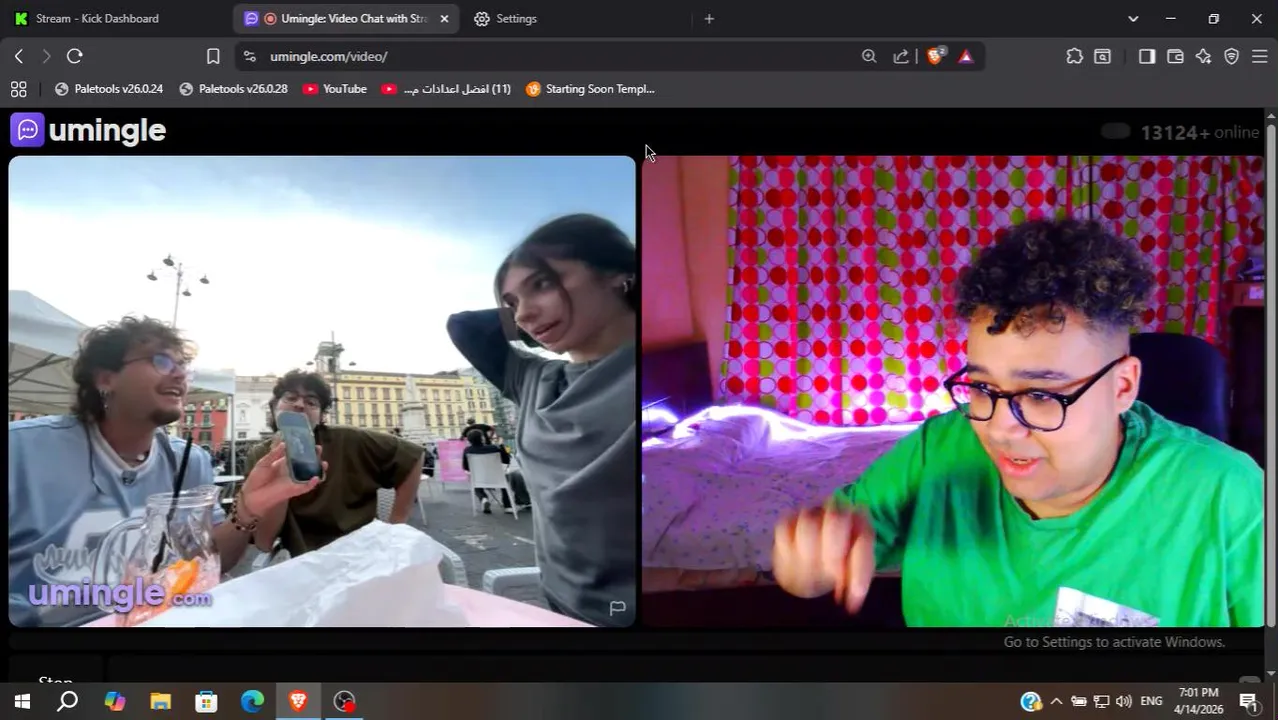Open Windows taskbar search
The image size is (1278, 720).
[x=67, y=701]
